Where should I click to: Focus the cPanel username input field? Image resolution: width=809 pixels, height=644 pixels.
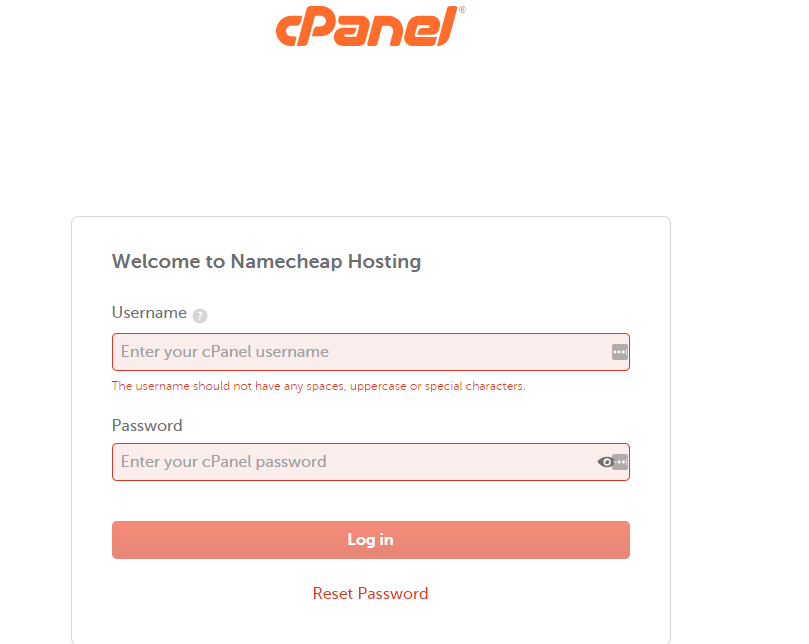click(x=370, y=352)
